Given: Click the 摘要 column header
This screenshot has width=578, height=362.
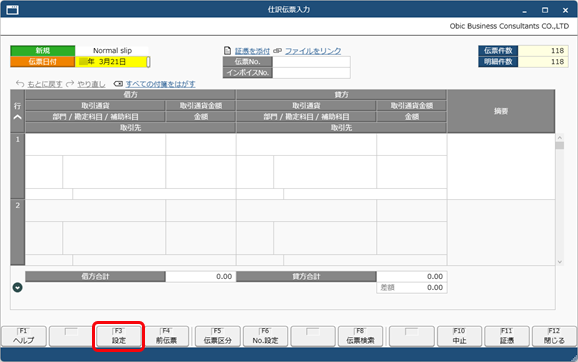Looking at the screenshot, I should 501,111.
